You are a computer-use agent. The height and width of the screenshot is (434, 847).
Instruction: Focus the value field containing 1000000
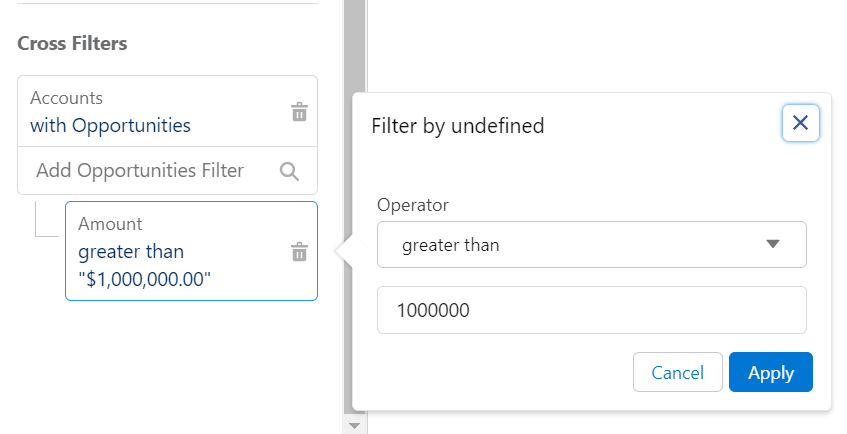coord(591,310)
